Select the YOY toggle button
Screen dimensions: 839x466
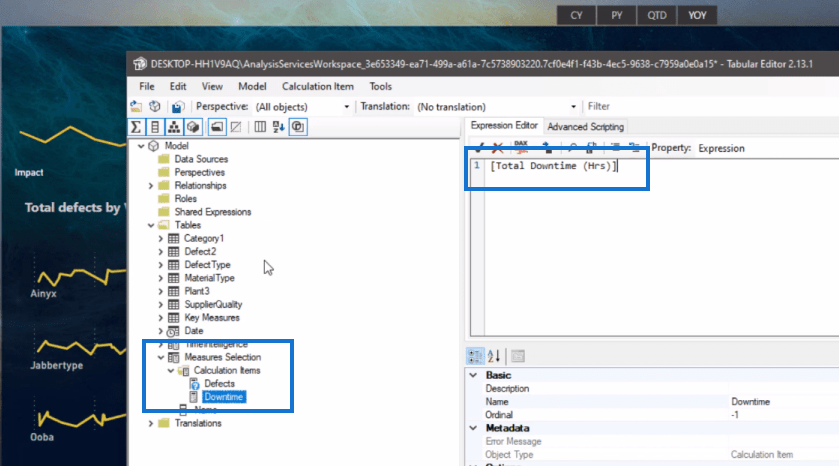pyautogui.click(x=696, y=15)
